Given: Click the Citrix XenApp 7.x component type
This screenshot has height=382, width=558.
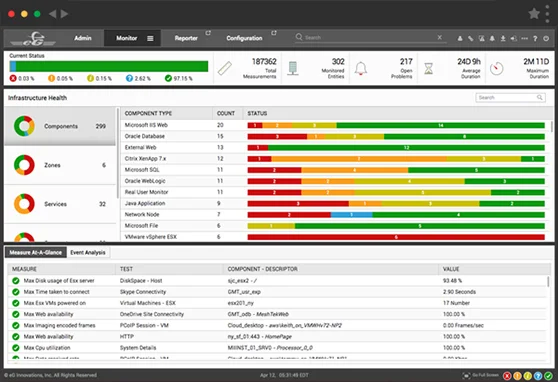Looking at the screenshot, I should (145, 158).
